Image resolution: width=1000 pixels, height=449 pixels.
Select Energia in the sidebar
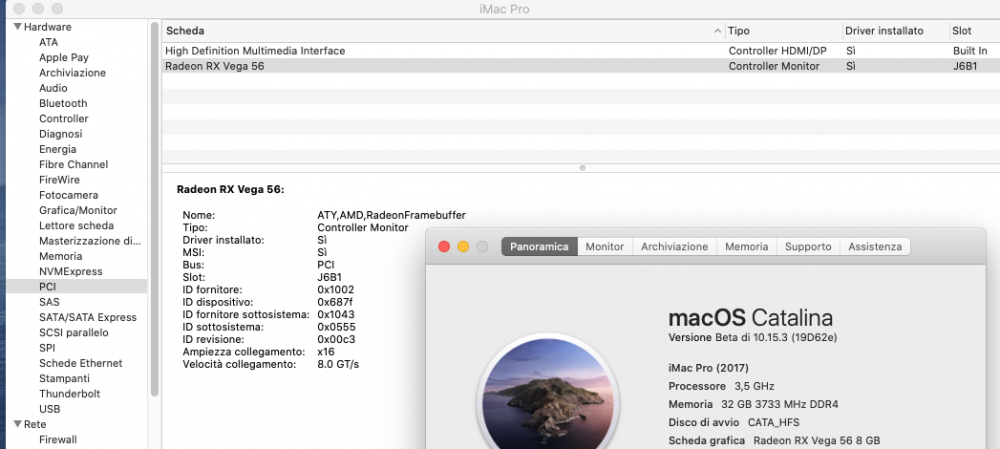(57, 149)
